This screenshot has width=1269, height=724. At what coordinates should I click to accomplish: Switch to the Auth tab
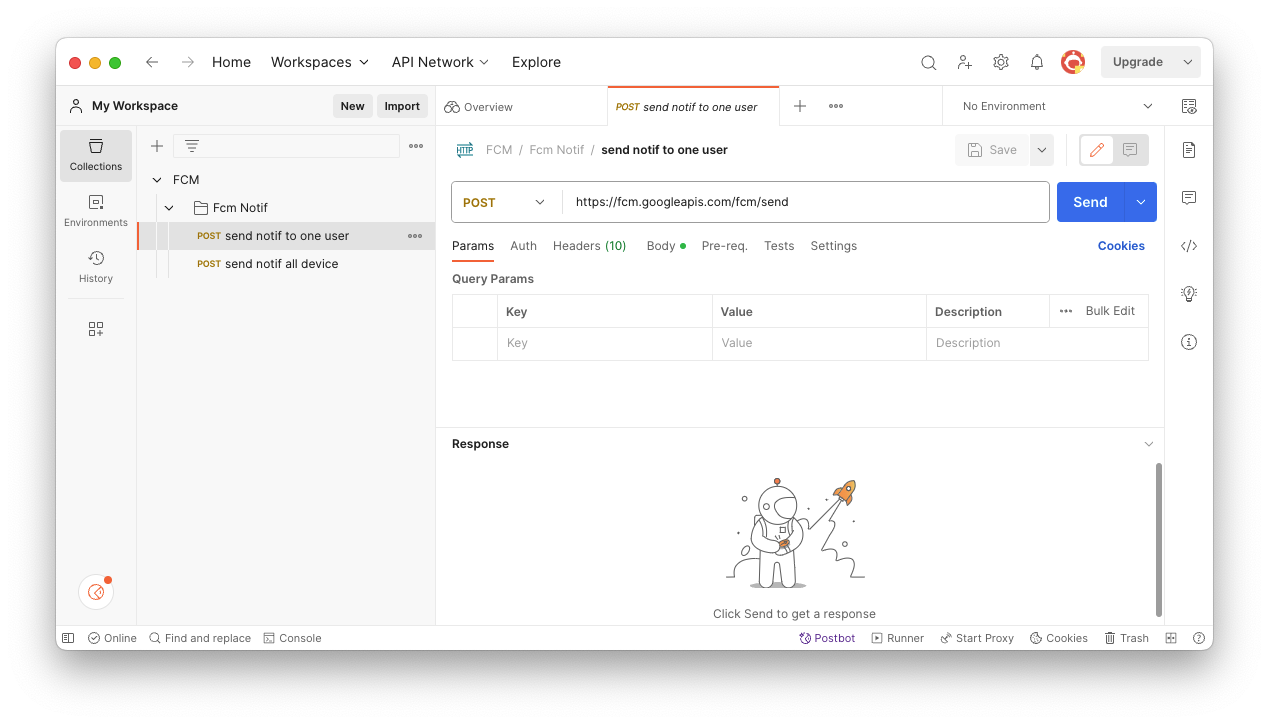click(x=523, y=246)
